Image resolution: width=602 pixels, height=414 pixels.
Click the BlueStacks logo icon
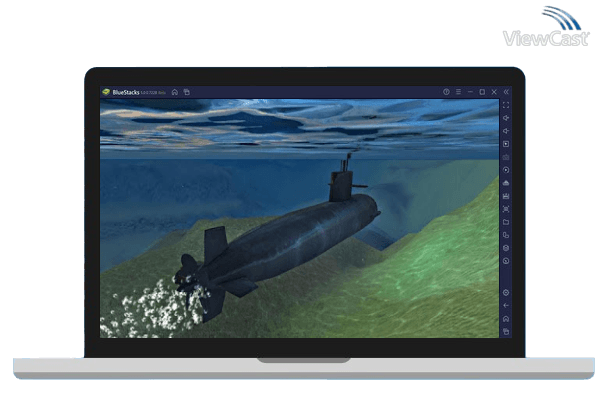click(106, 92)
